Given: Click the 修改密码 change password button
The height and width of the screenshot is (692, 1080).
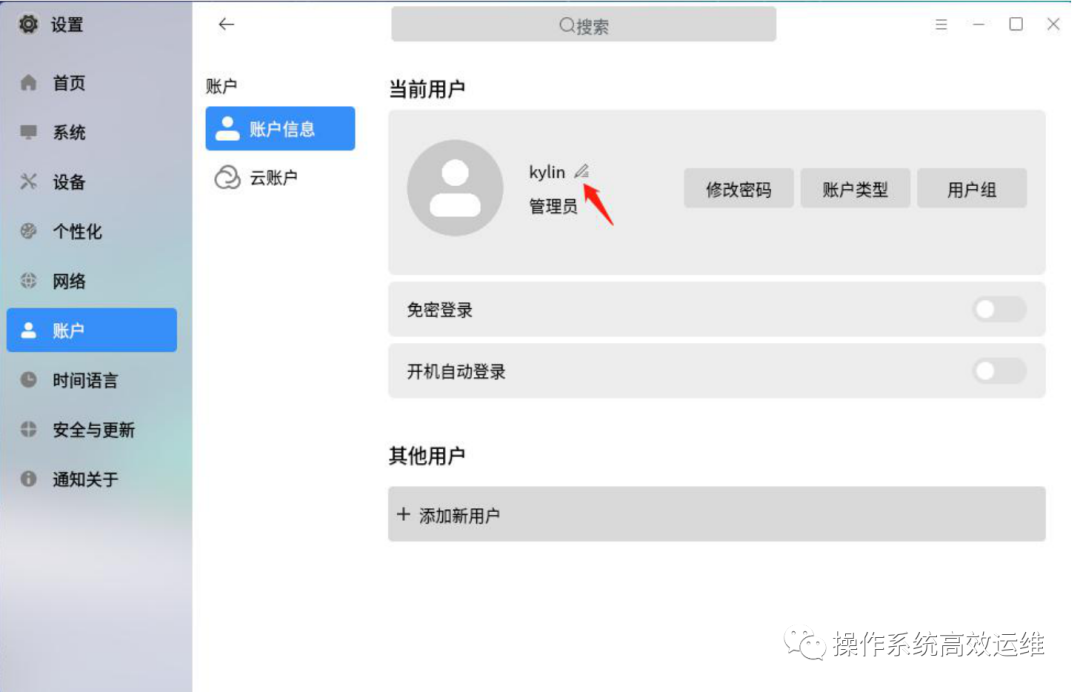Looking at the screenshot, I should (x=738, y=188).
